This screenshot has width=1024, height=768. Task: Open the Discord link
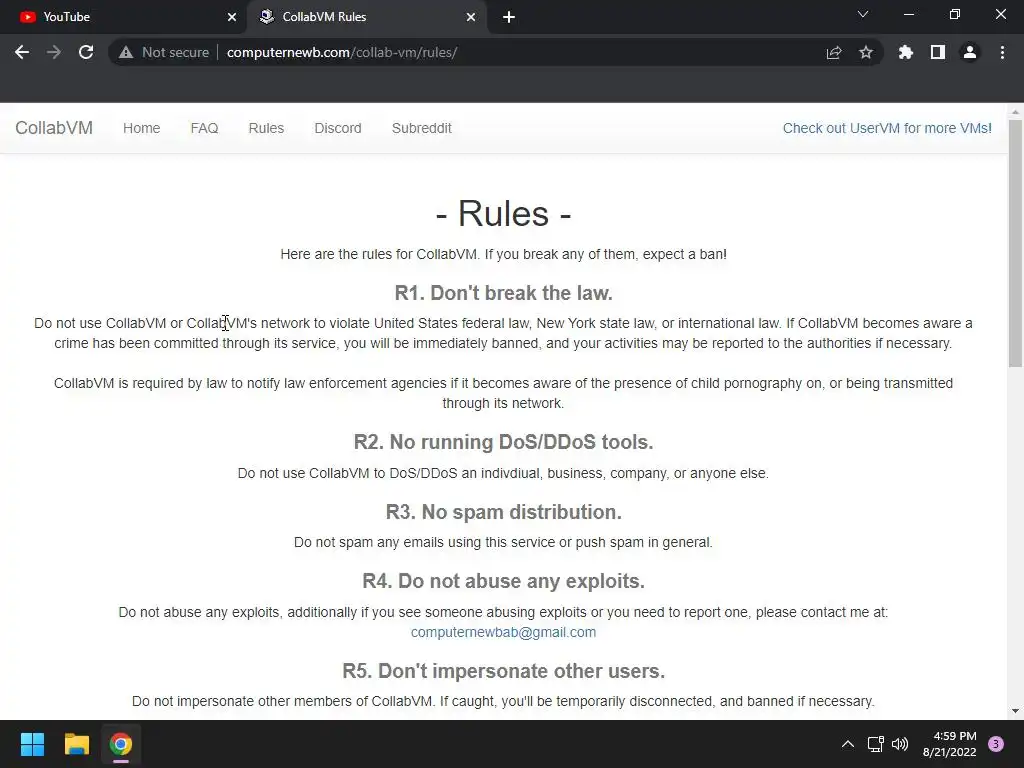point(338,128)
